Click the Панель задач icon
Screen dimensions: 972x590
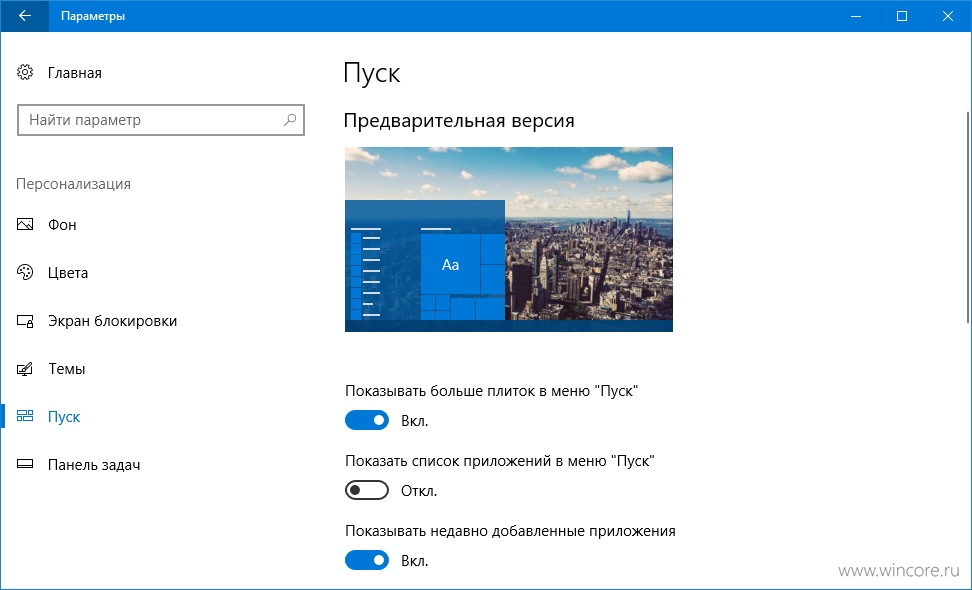25,464
